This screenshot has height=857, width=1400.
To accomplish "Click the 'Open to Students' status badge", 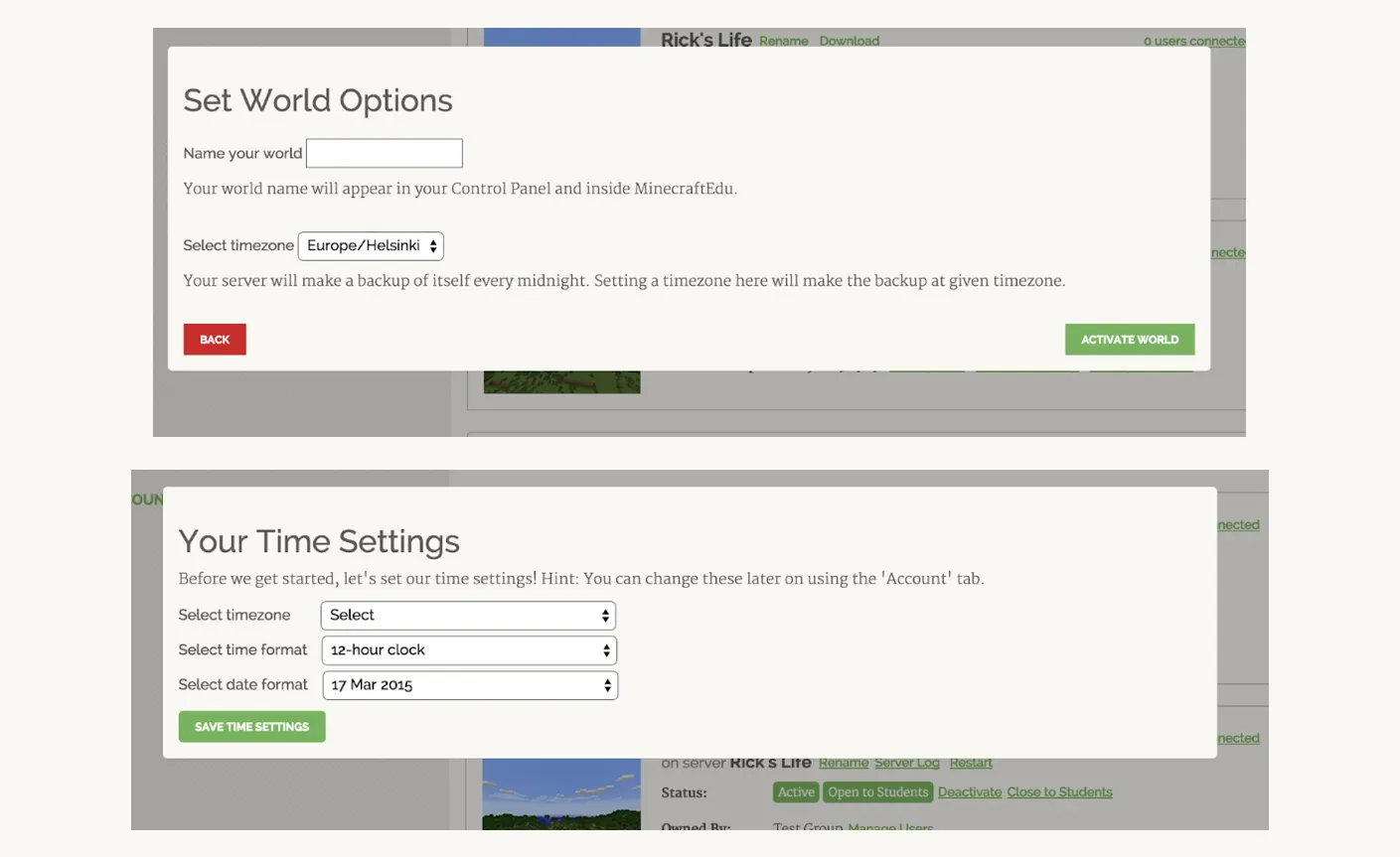I will point(878,791).
